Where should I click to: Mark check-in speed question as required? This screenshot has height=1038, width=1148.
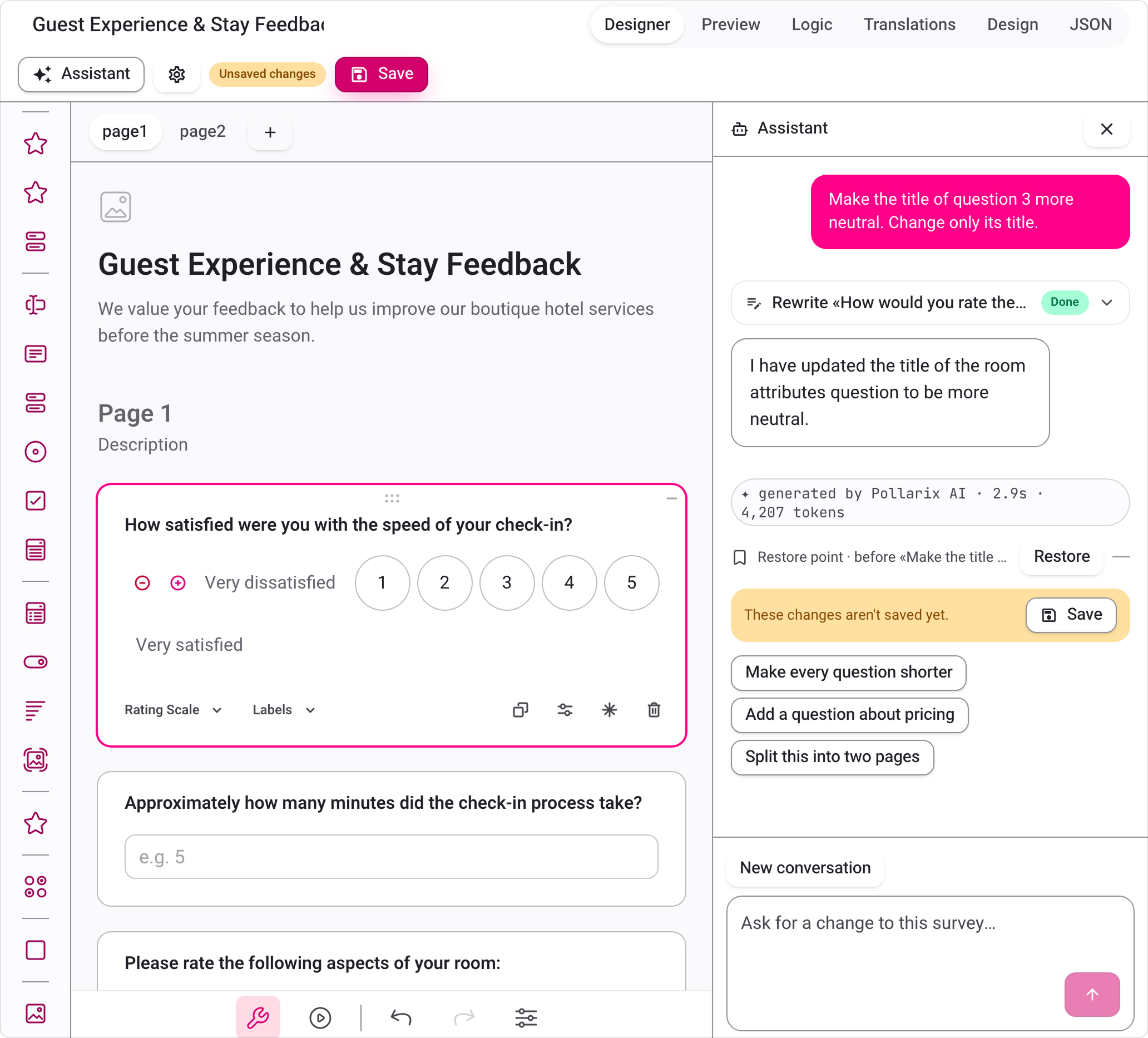tap(609, 709)
